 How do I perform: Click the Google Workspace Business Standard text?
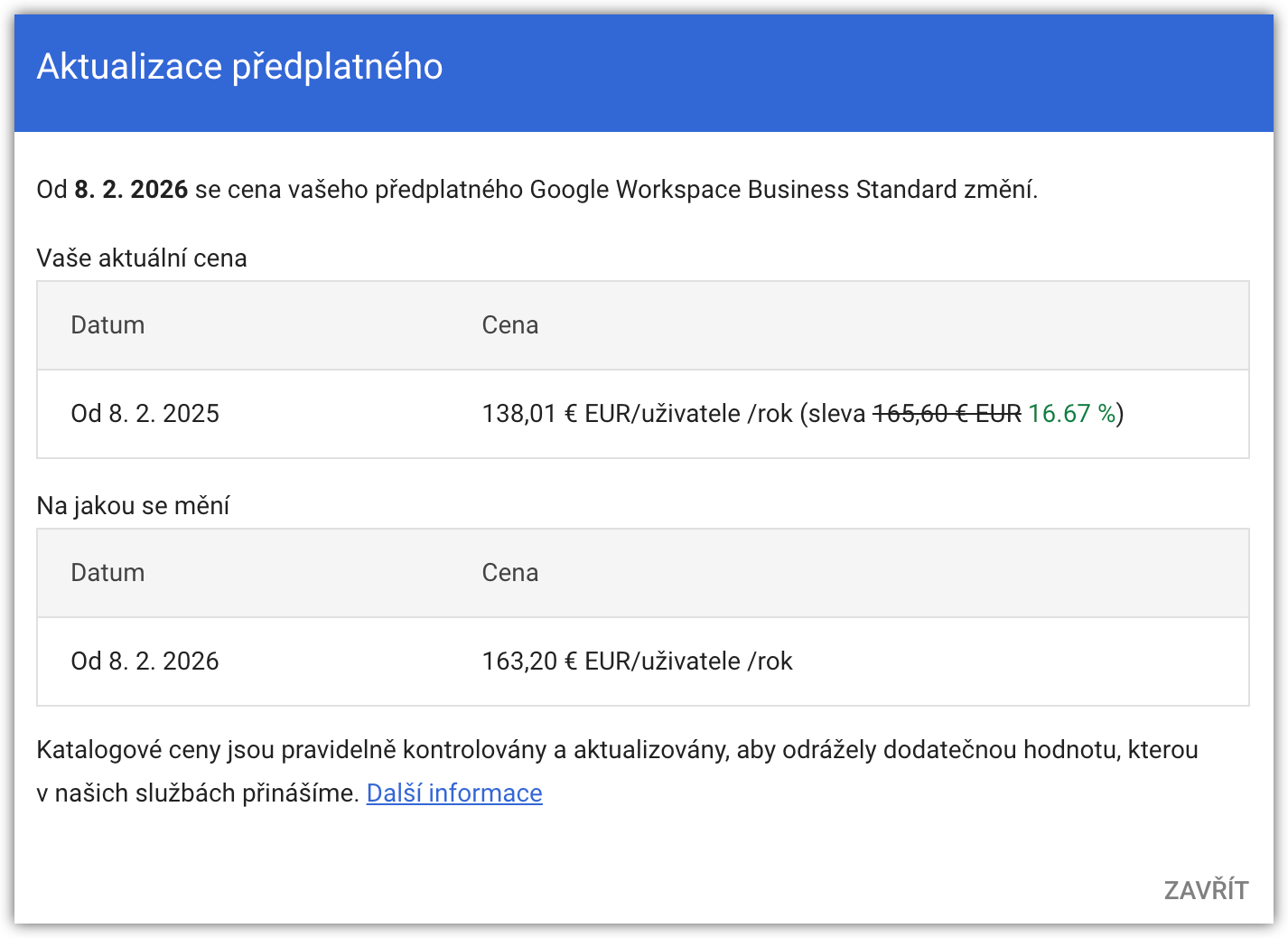pos(742,190)
